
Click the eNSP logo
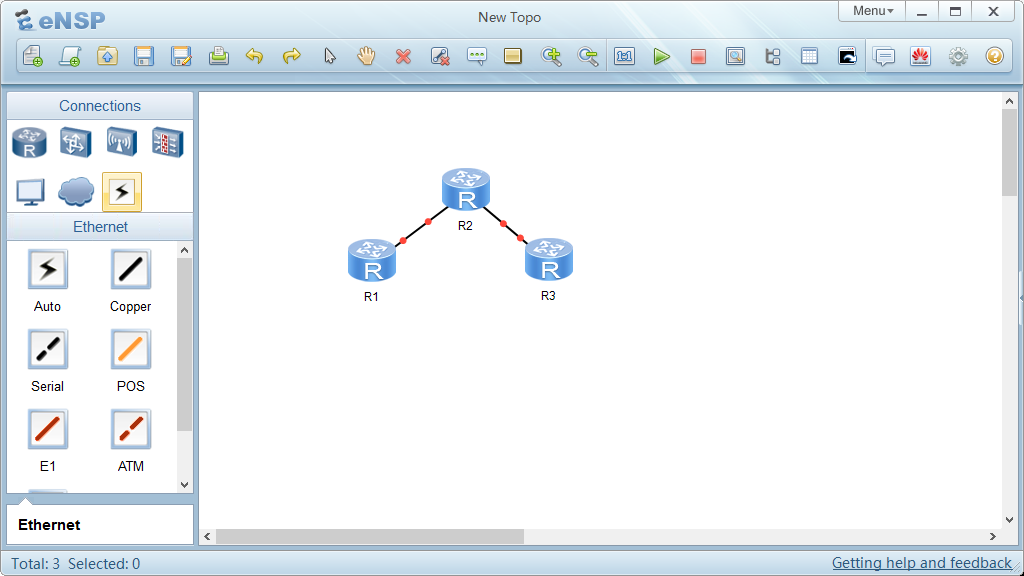[60, 20]
